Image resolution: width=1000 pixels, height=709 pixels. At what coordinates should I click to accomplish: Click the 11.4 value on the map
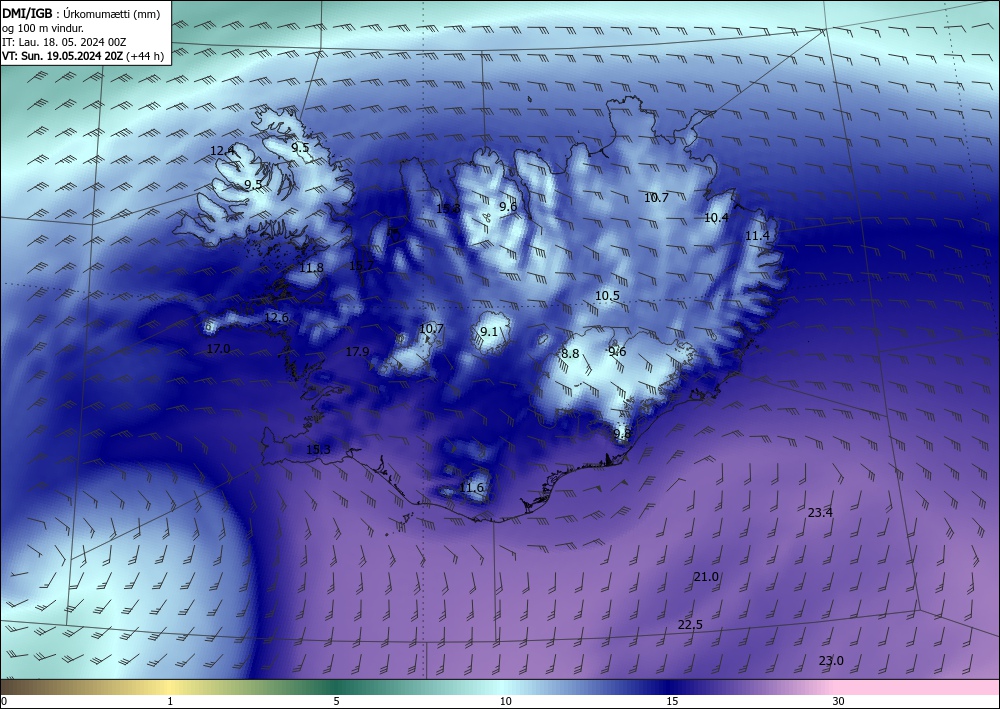click(757, 236)
